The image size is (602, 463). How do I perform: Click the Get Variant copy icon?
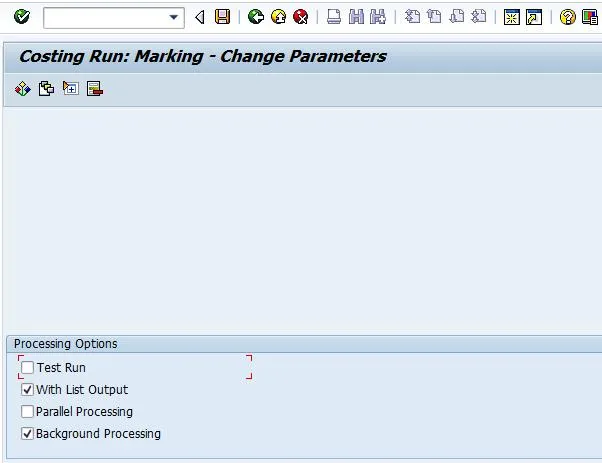[x=46, y=89]
